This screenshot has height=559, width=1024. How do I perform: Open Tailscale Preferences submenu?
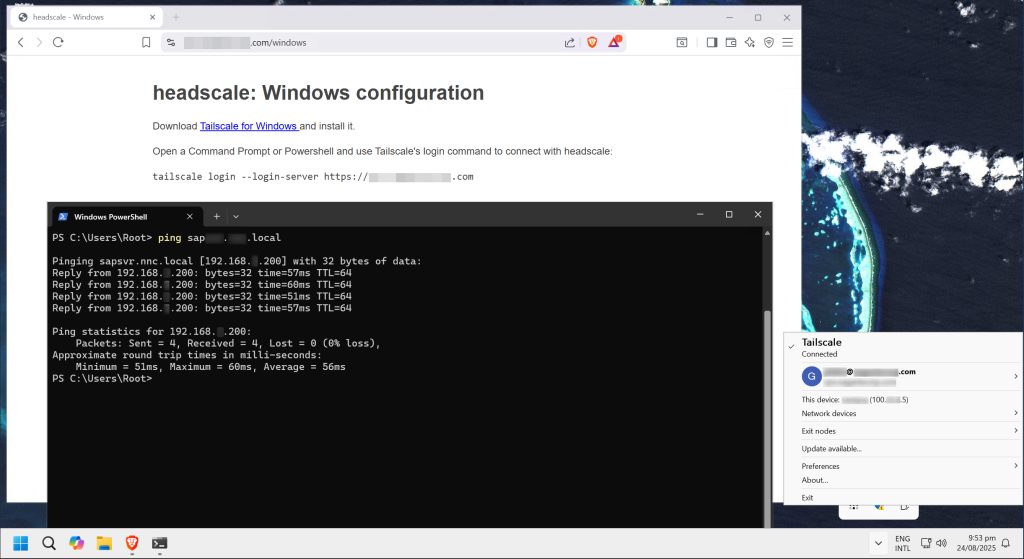tap(904, 466)
